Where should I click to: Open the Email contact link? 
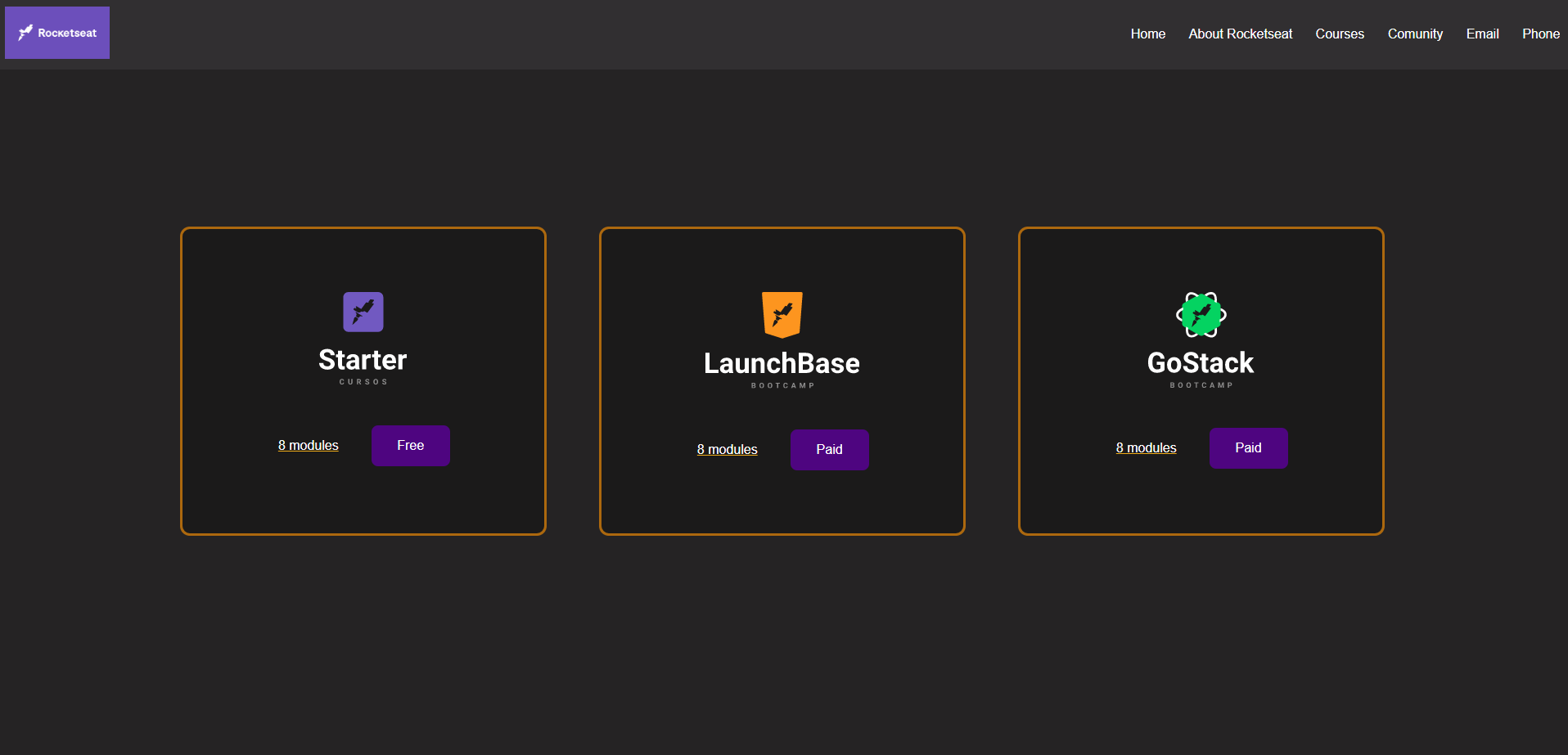click(x=1482, y=34)
